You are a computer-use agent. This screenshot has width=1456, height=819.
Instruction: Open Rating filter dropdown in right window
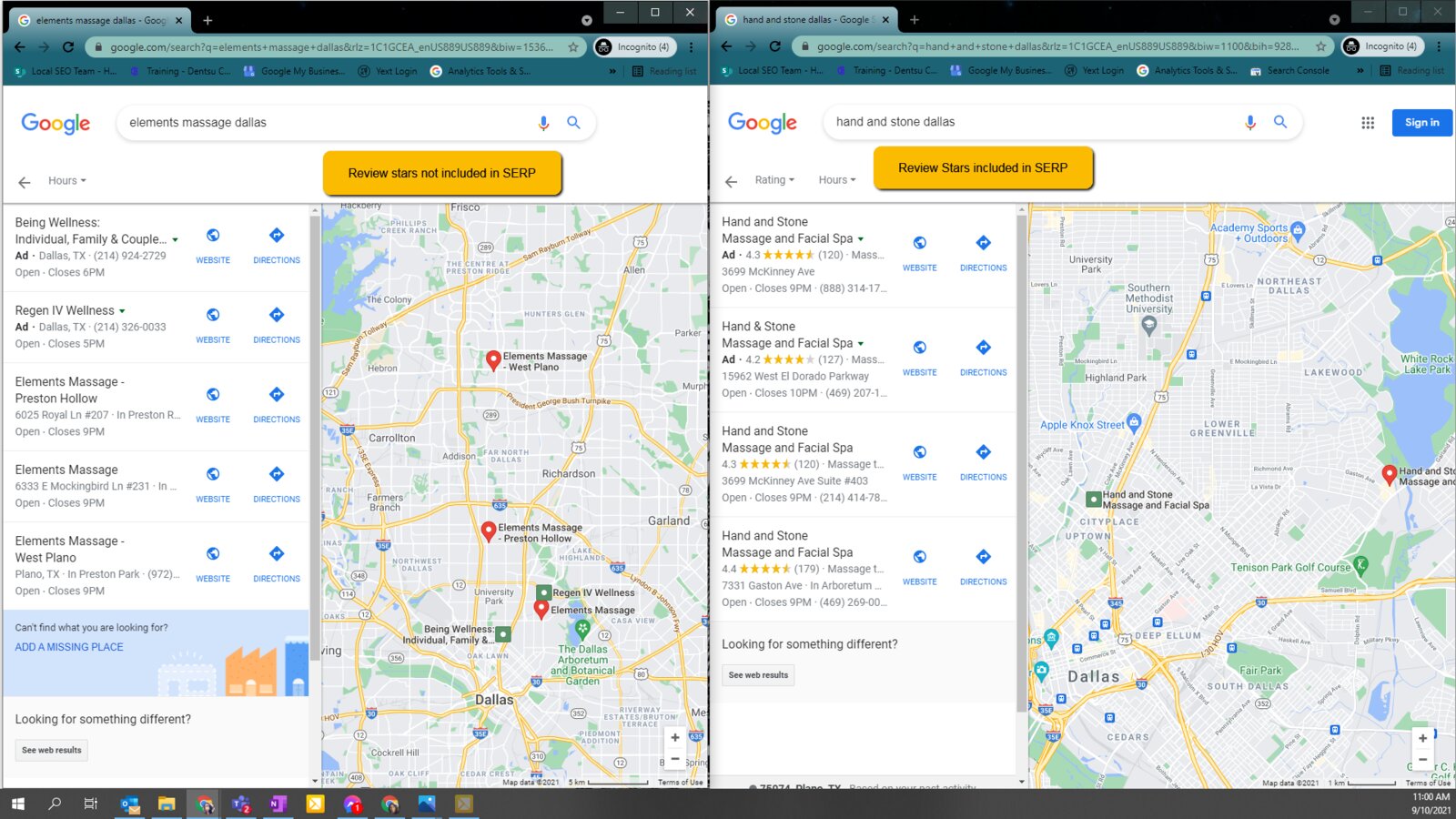(774, 180)
